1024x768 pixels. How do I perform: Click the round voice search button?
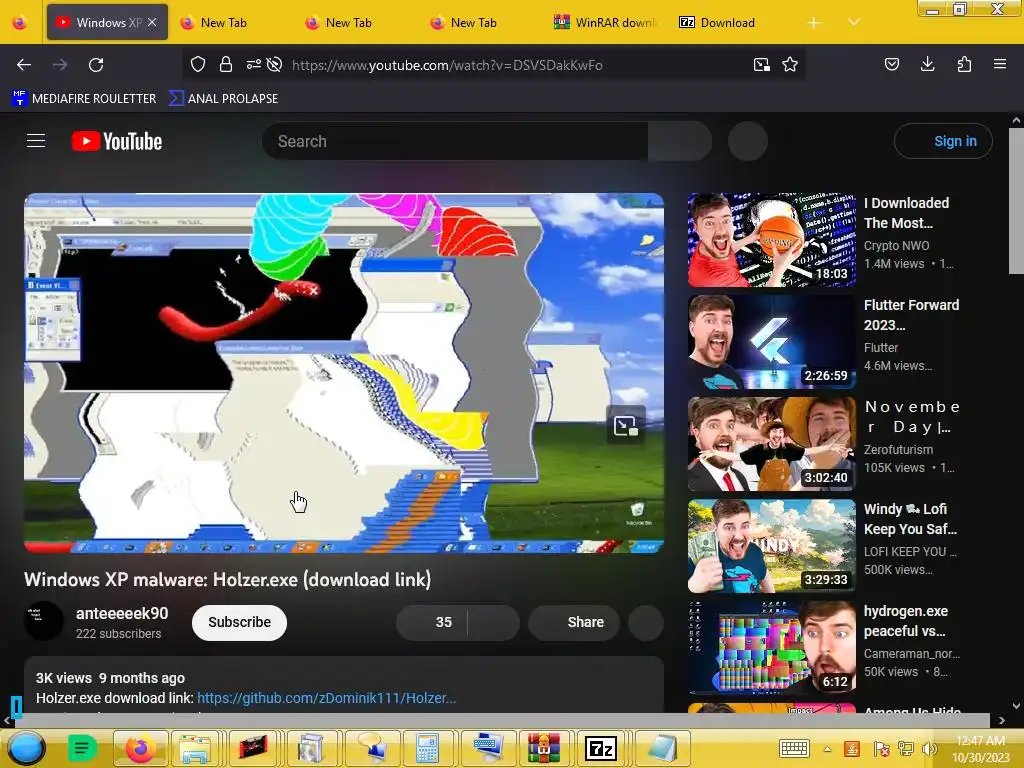(x=748, y=141)
